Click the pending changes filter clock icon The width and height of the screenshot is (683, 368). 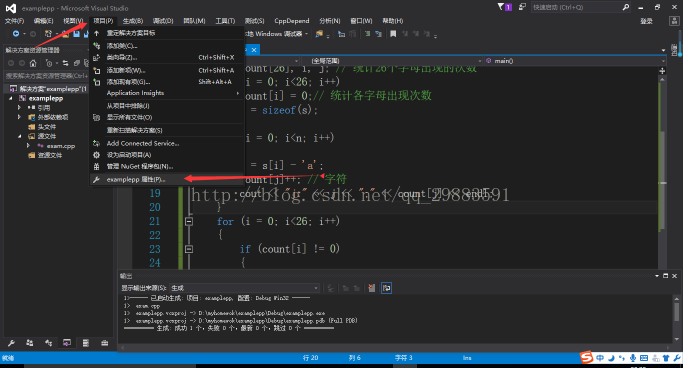point(49,64)
